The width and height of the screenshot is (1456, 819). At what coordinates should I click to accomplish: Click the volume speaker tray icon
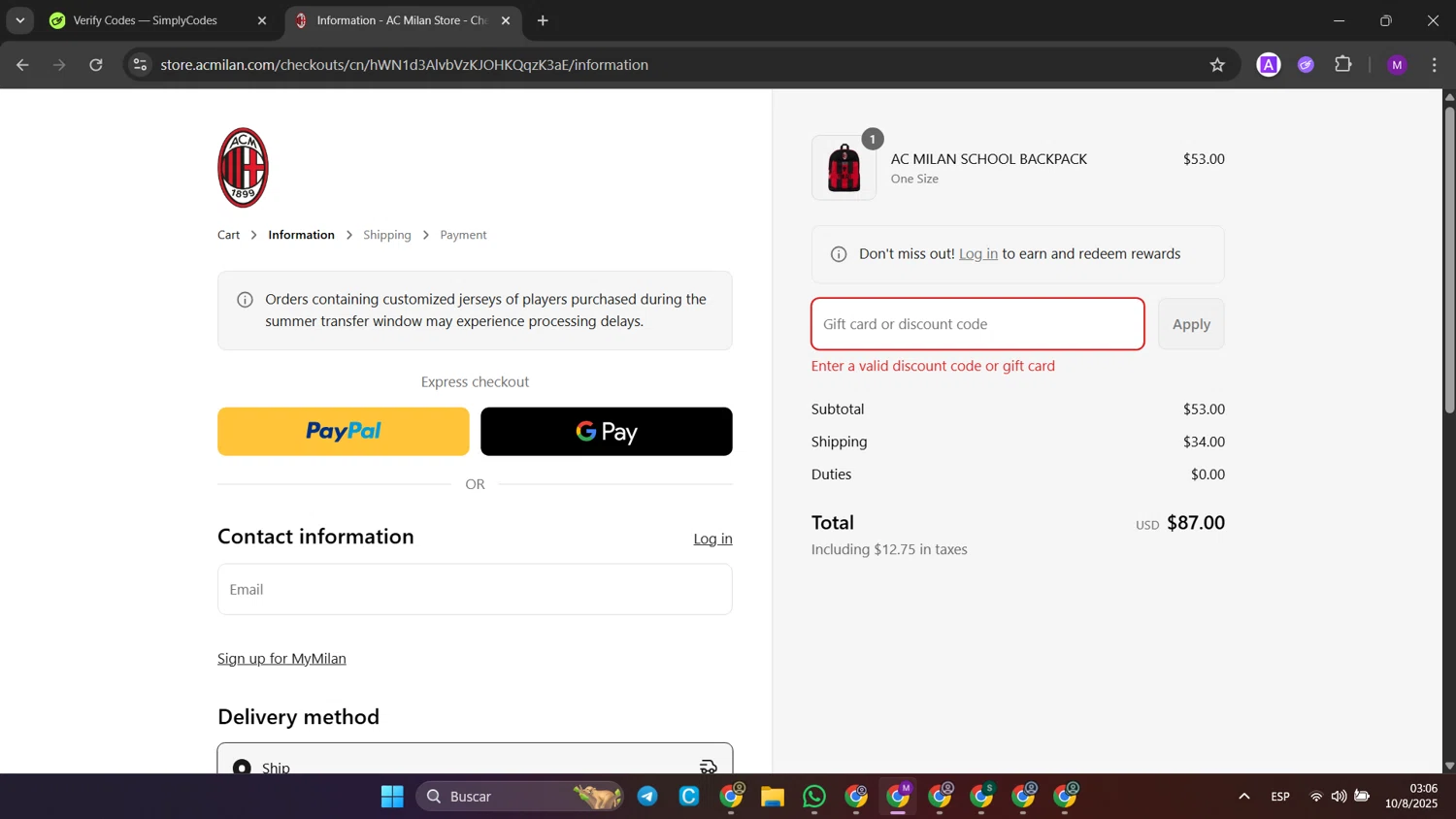point(1339,797)
